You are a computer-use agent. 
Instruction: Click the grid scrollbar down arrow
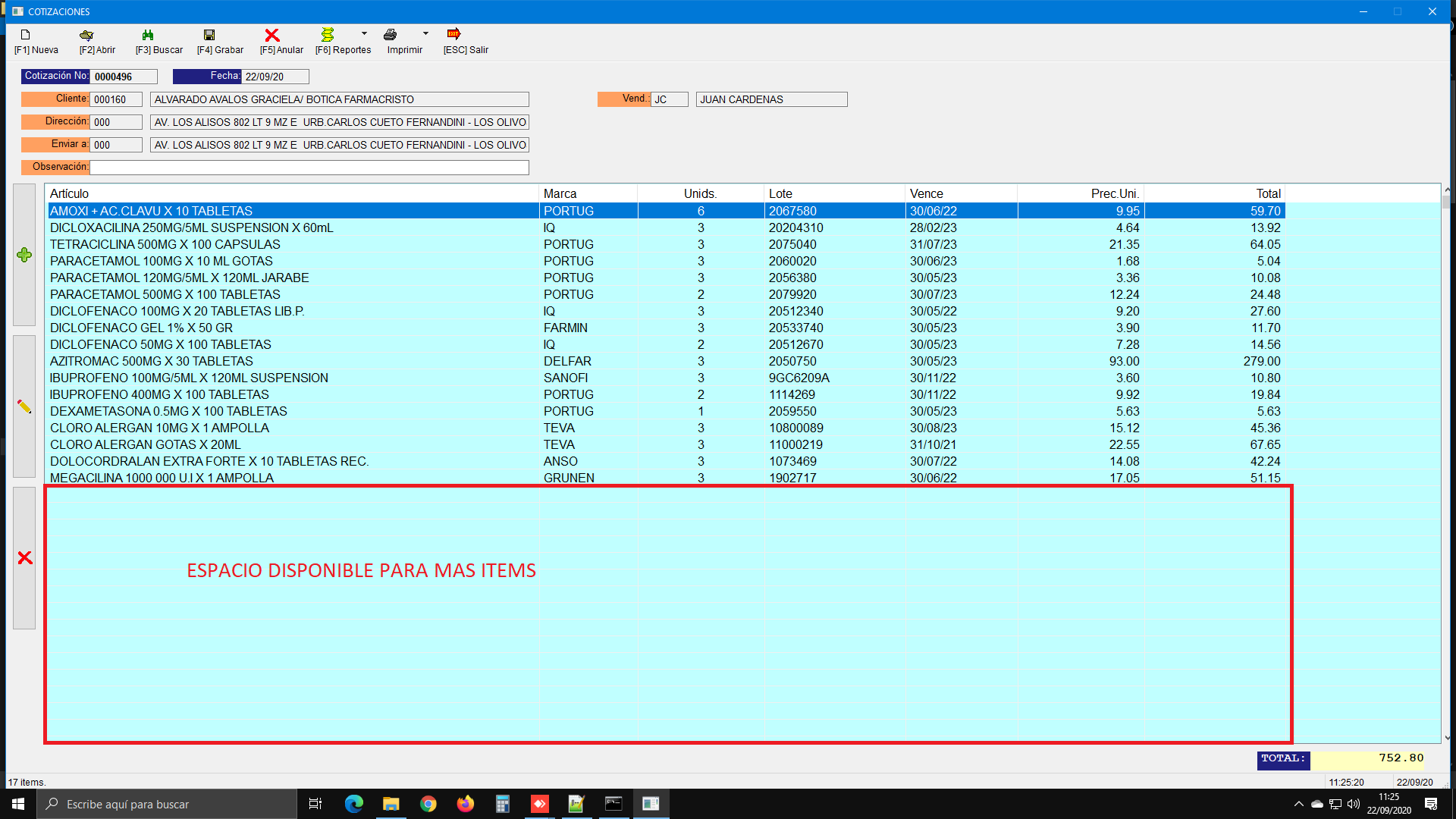(1447, 737)
